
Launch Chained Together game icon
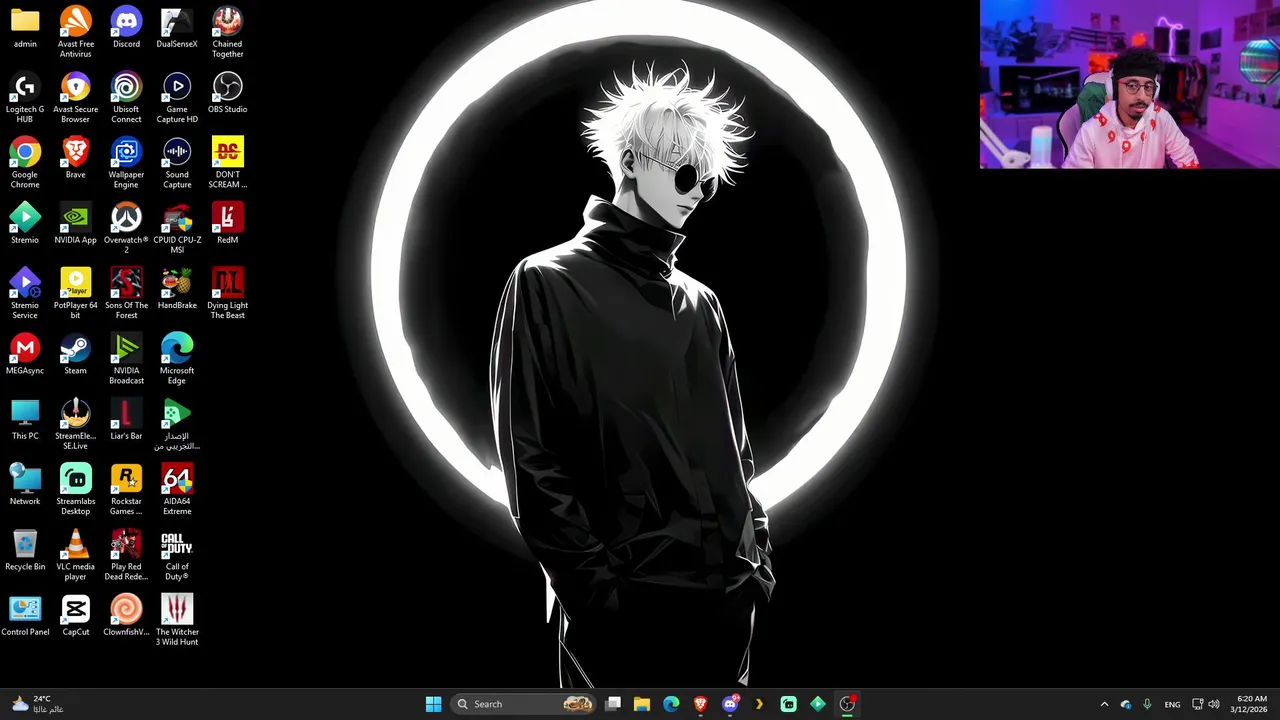(x=227, y=32)
